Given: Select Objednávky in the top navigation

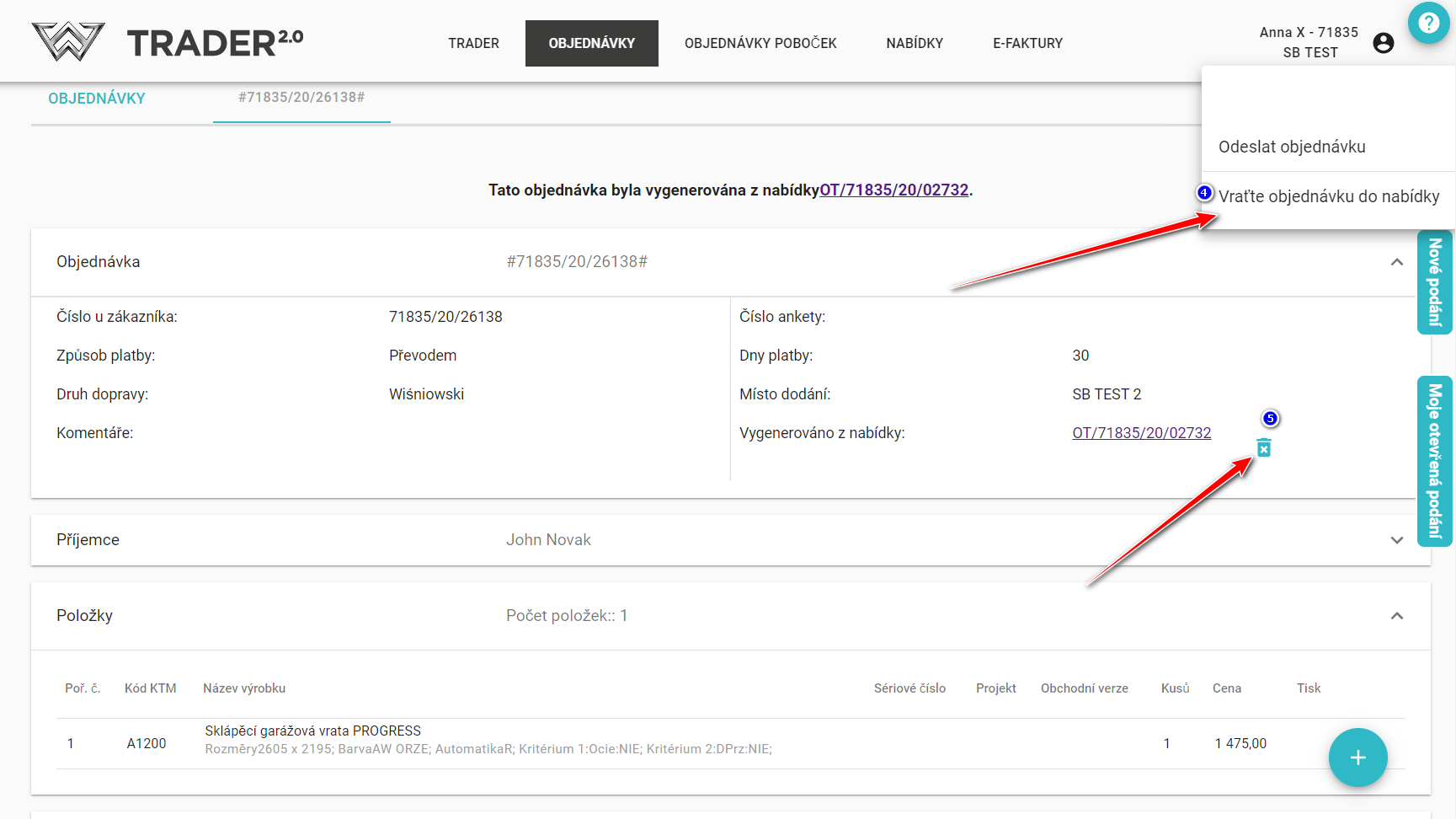Looking at the screenshot, I should [x=591, y=43].
